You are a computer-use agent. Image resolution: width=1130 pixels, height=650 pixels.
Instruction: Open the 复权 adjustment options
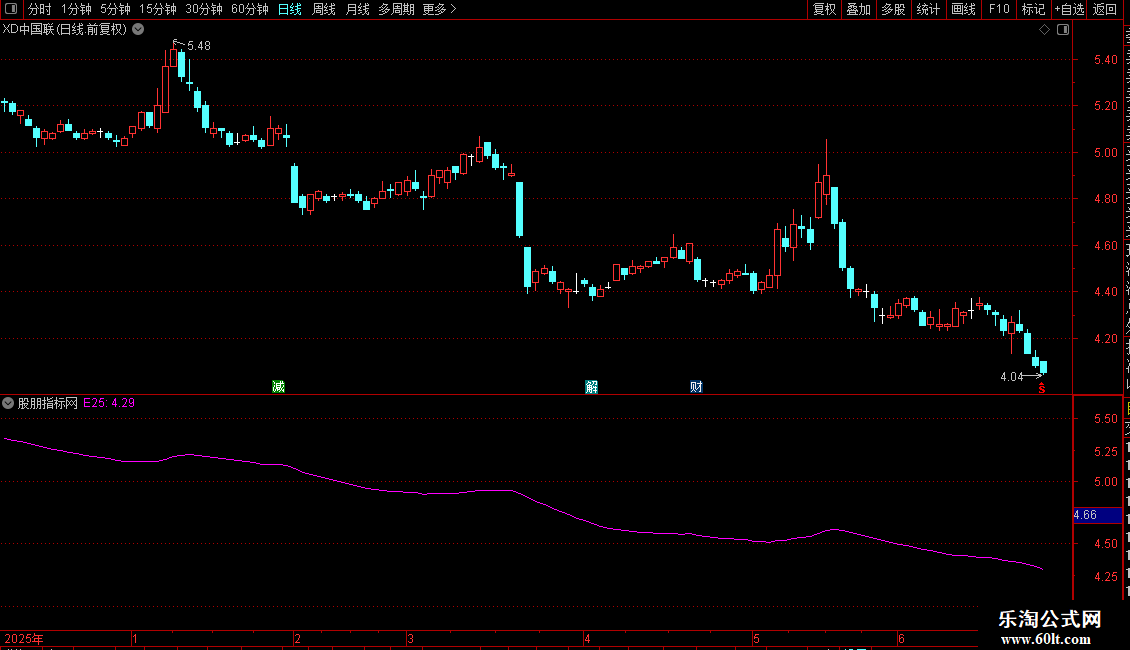tap(824, 9)
